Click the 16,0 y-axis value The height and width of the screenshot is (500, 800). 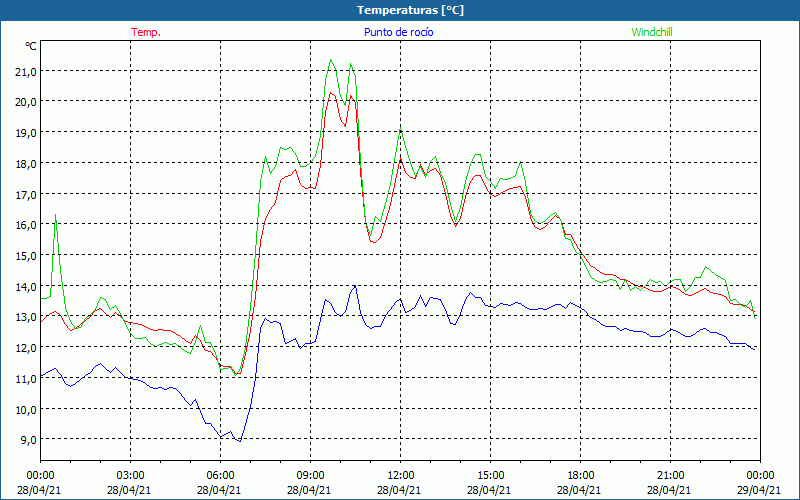click(x=26, y=225)
